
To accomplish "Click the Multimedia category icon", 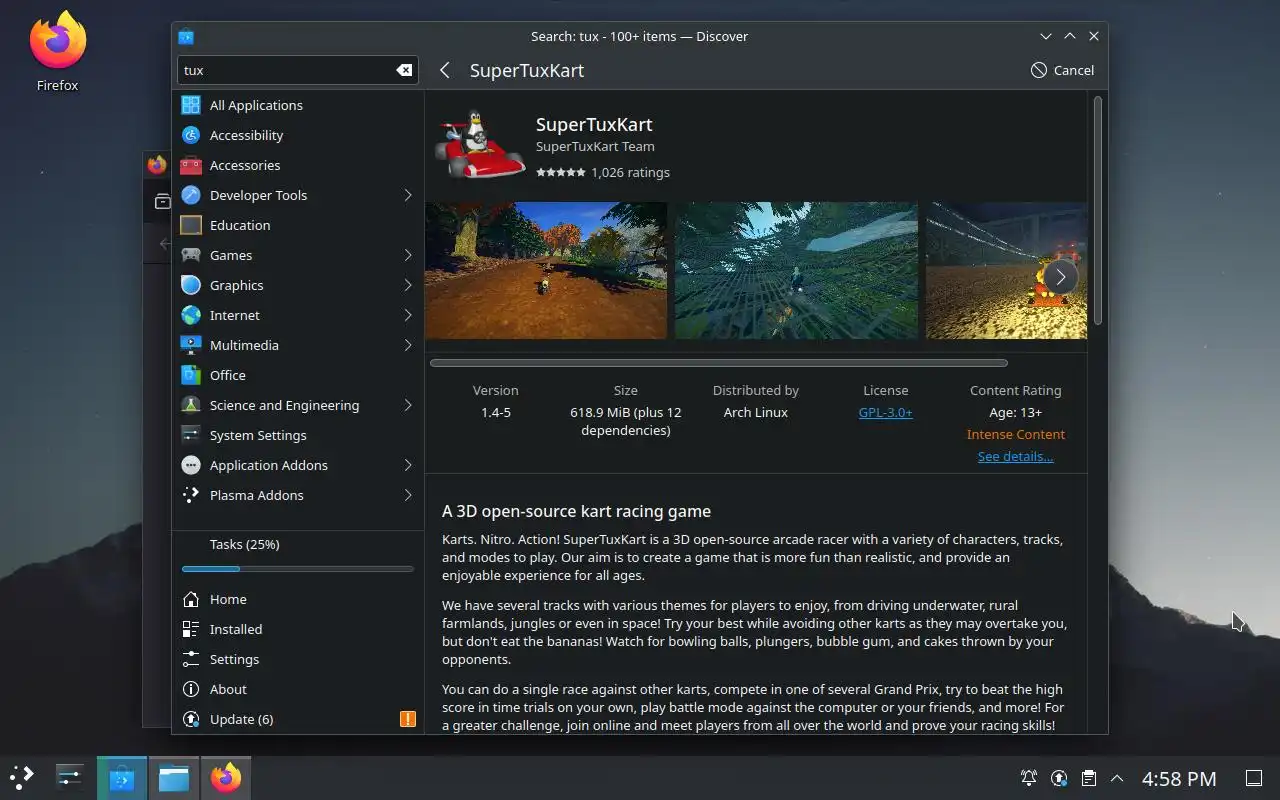I will pos(191,345).
